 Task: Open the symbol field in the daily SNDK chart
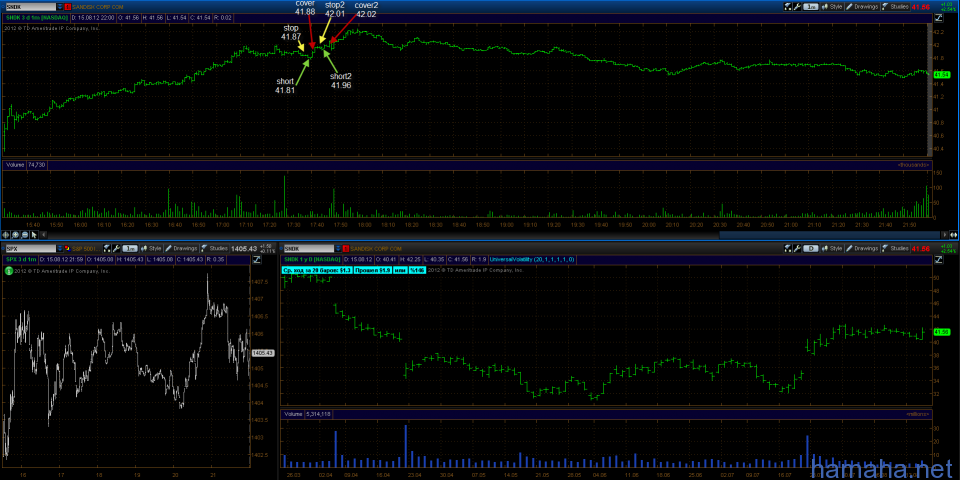[309, 249]
